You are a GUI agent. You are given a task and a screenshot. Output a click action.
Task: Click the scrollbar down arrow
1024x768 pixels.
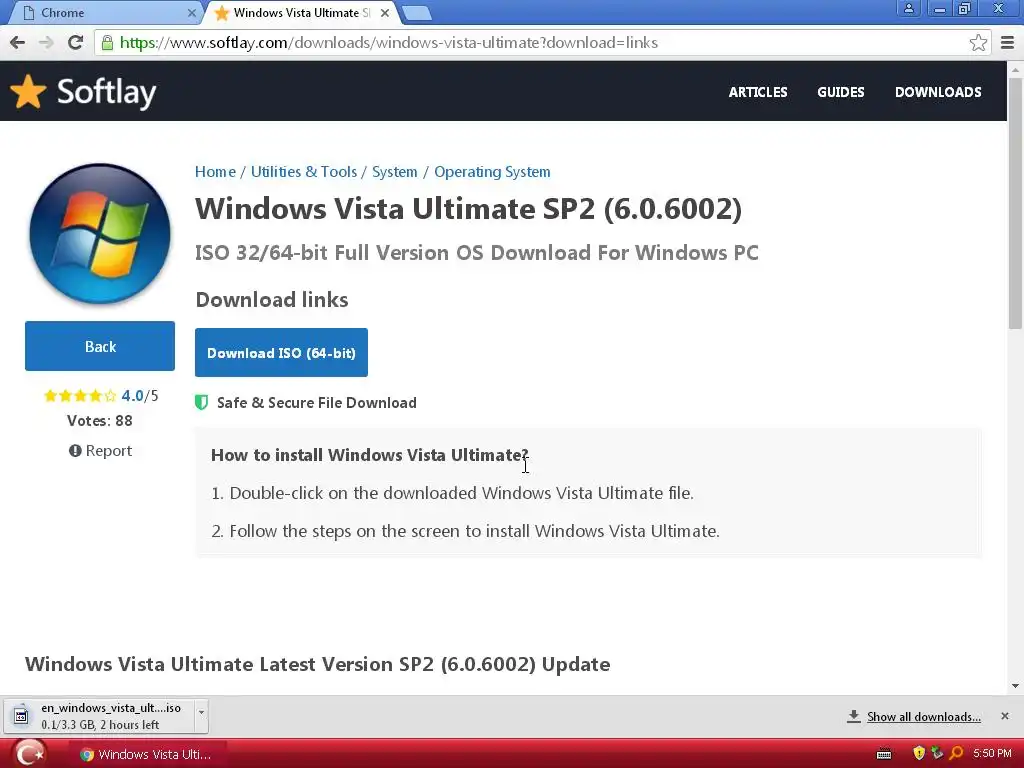(1015, 686)
